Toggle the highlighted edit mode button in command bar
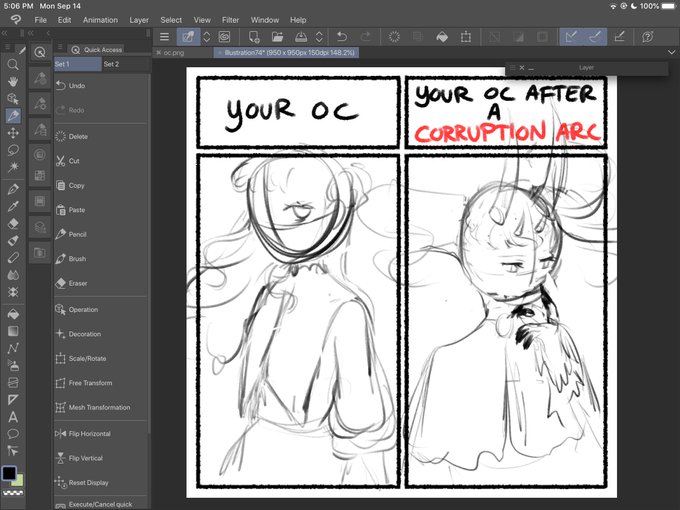The image size is (680, 510). click(x=188, y=37)
